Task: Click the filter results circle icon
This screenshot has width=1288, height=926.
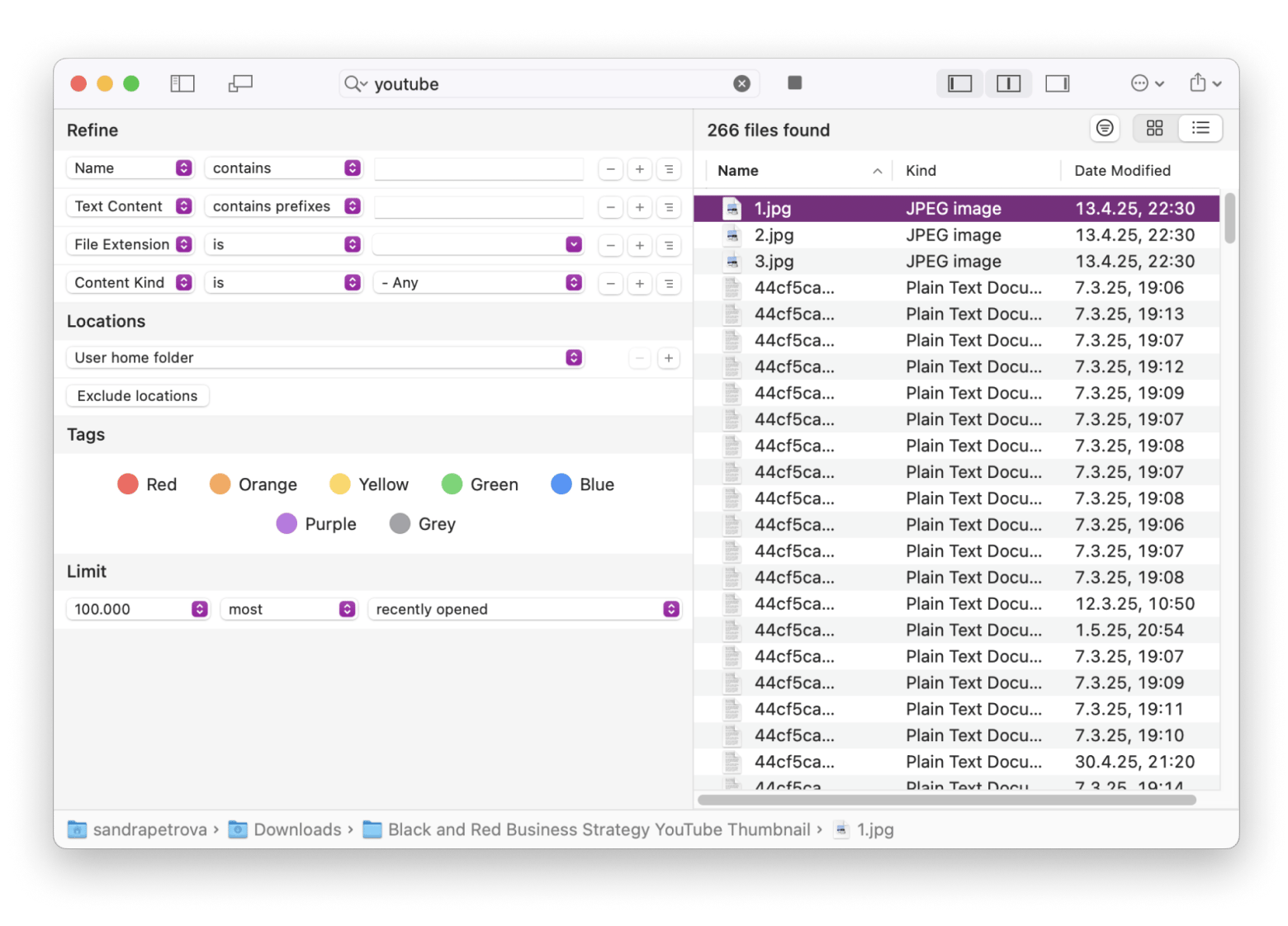Action: pyautogui.click(x=1104, y=128)
